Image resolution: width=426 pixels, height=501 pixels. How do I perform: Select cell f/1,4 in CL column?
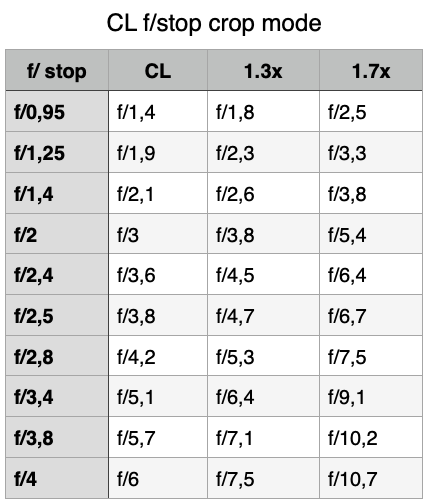pyautogui.click(x=158, y=111)
